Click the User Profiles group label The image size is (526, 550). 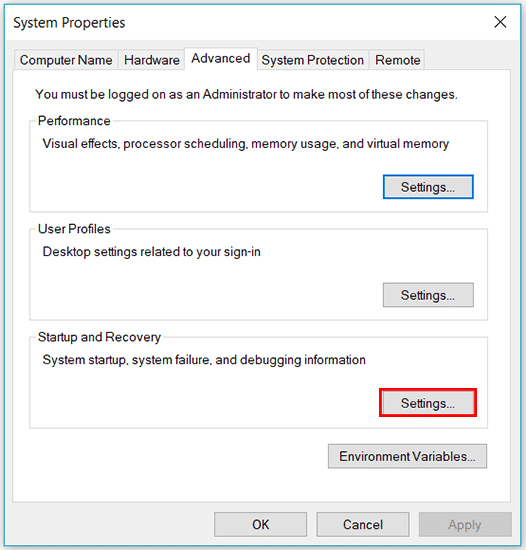(x=74, y=229)
